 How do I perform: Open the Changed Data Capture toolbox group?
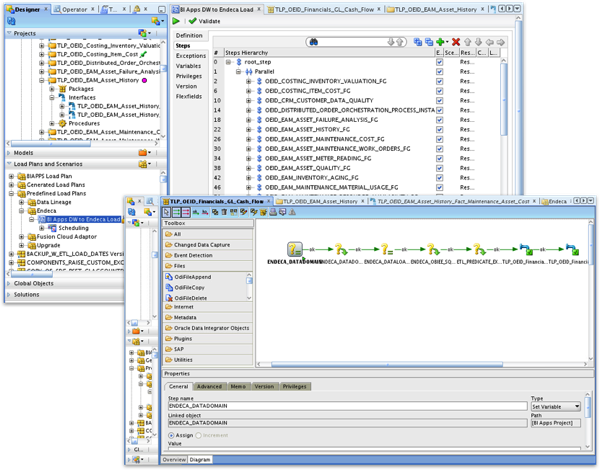[208, 245]
